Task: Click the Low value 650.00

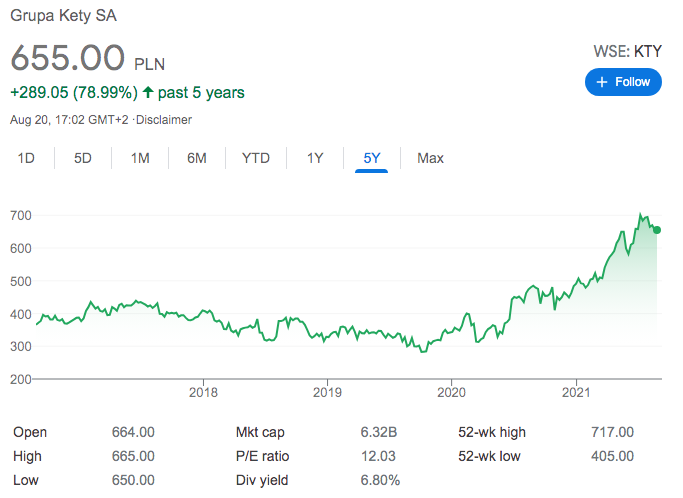Action: (x=133, y=480)
